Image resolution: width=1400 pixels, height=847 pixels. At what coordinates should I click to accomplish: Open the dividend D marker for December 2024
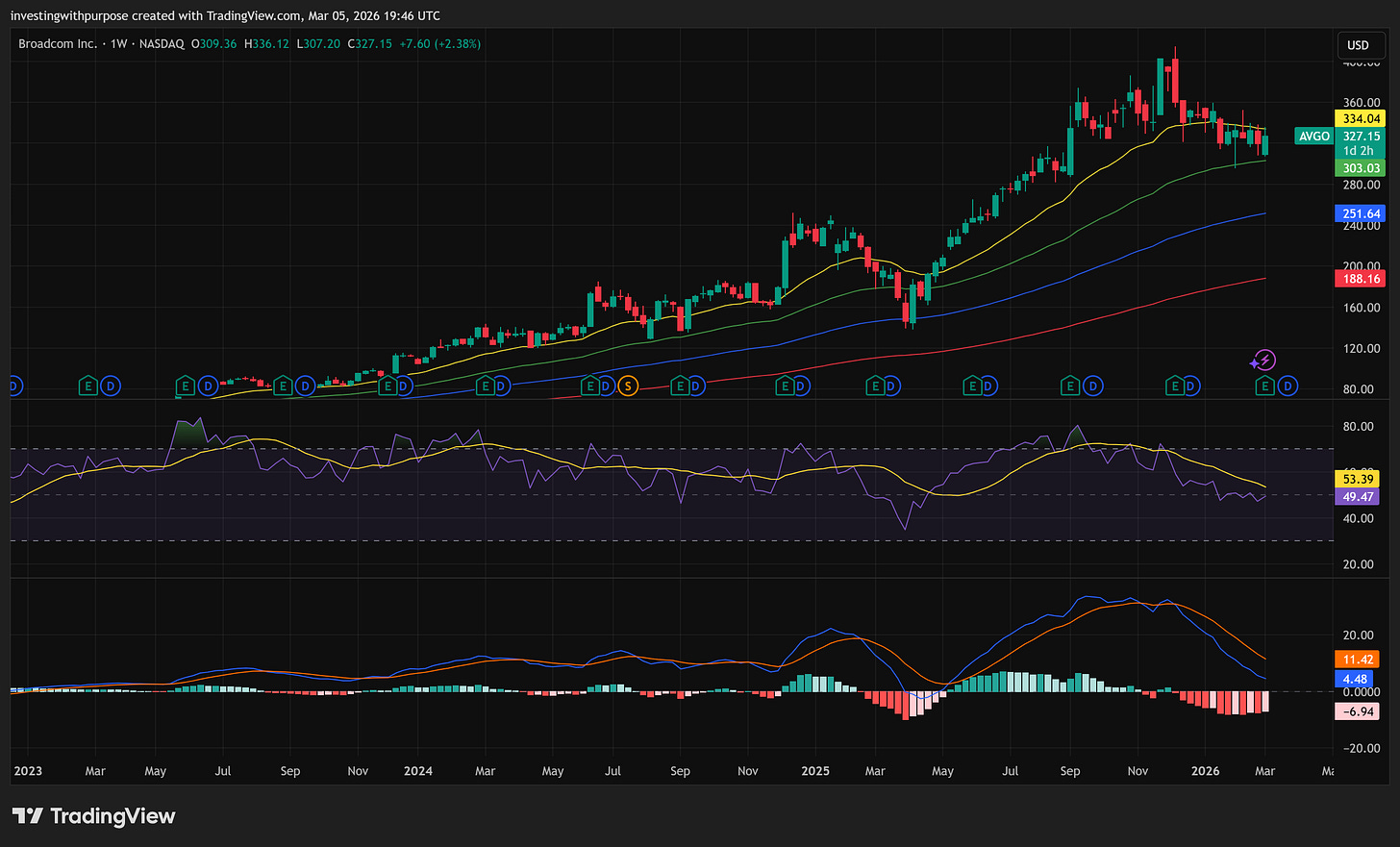point(801,386)
